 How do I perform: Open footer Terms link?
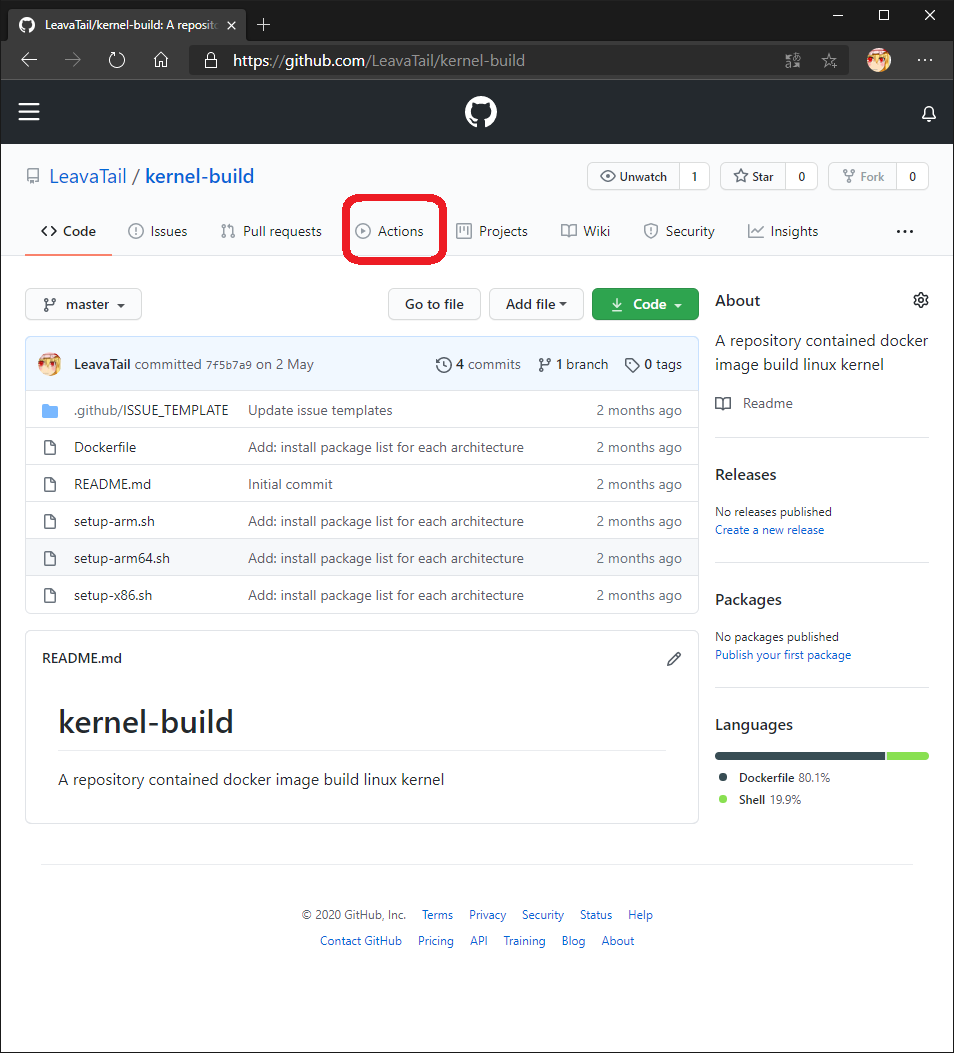click(437, 915)
